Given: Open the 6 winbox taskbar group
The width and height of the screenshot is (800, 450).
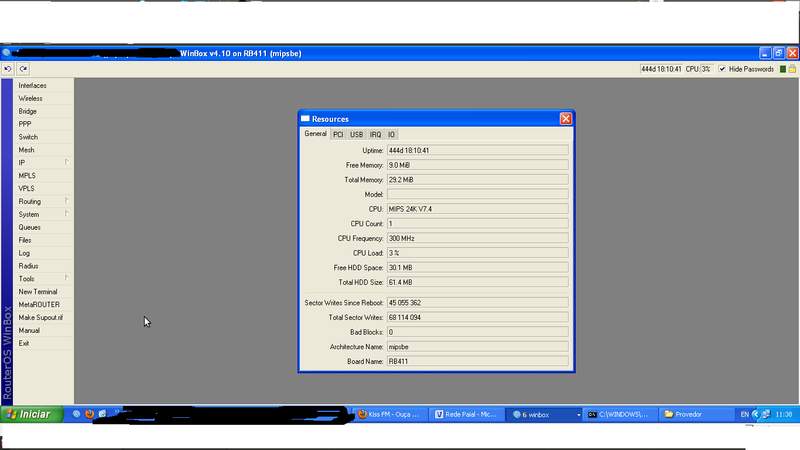Looking at the screenshot, I should pyautogui.click(x=545, y=414).
